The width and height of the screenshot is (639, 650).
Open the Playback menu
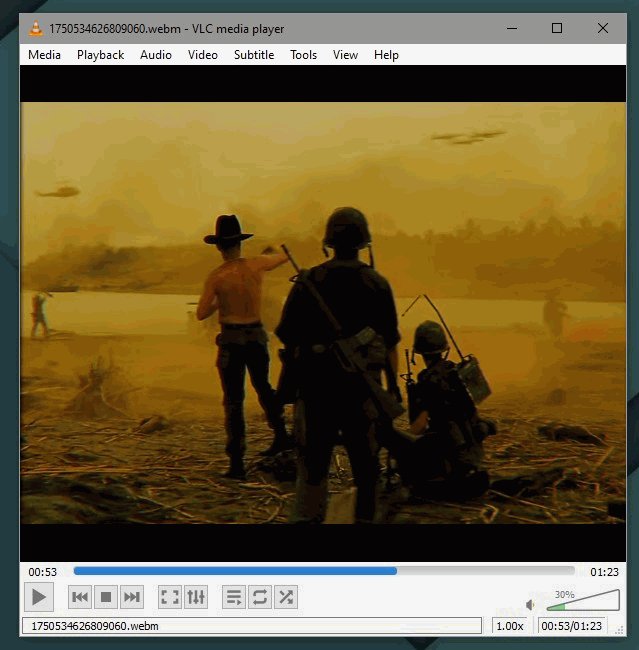click(x=100, y=55)
